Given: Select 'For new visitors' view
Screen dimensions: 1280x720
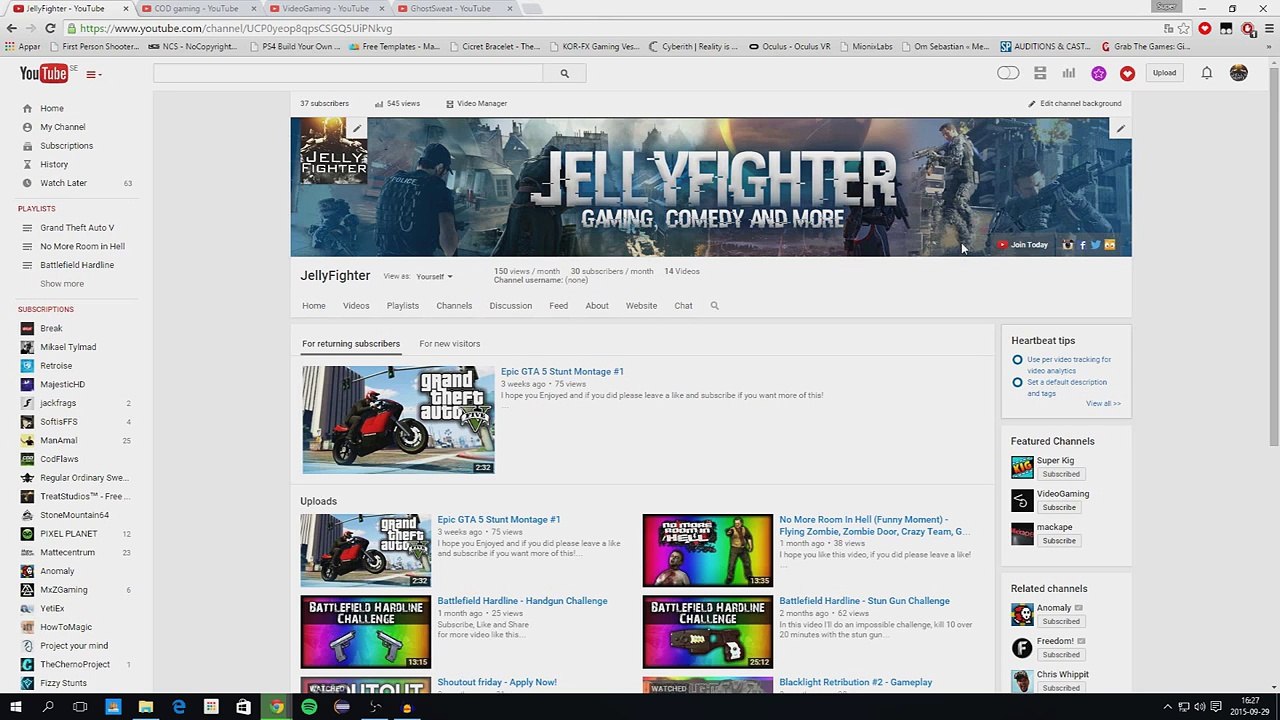Looking at the screenshot, I should point(450,344).
